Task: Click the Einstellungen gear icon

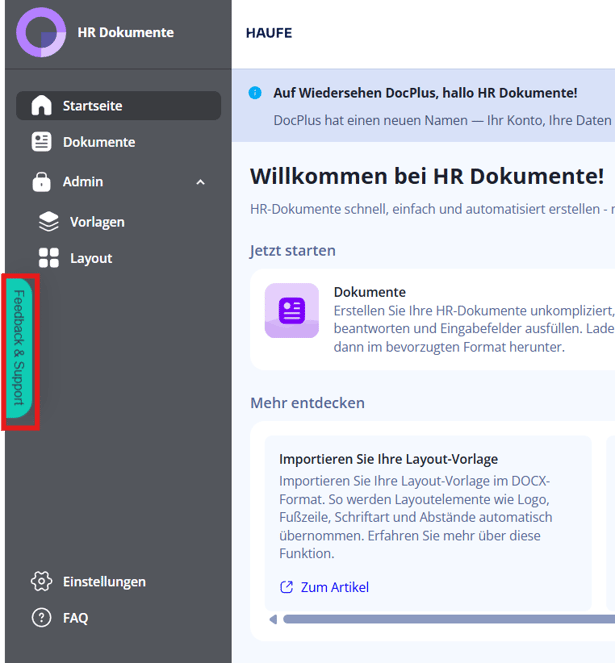Action: click(x=41, y=581)
